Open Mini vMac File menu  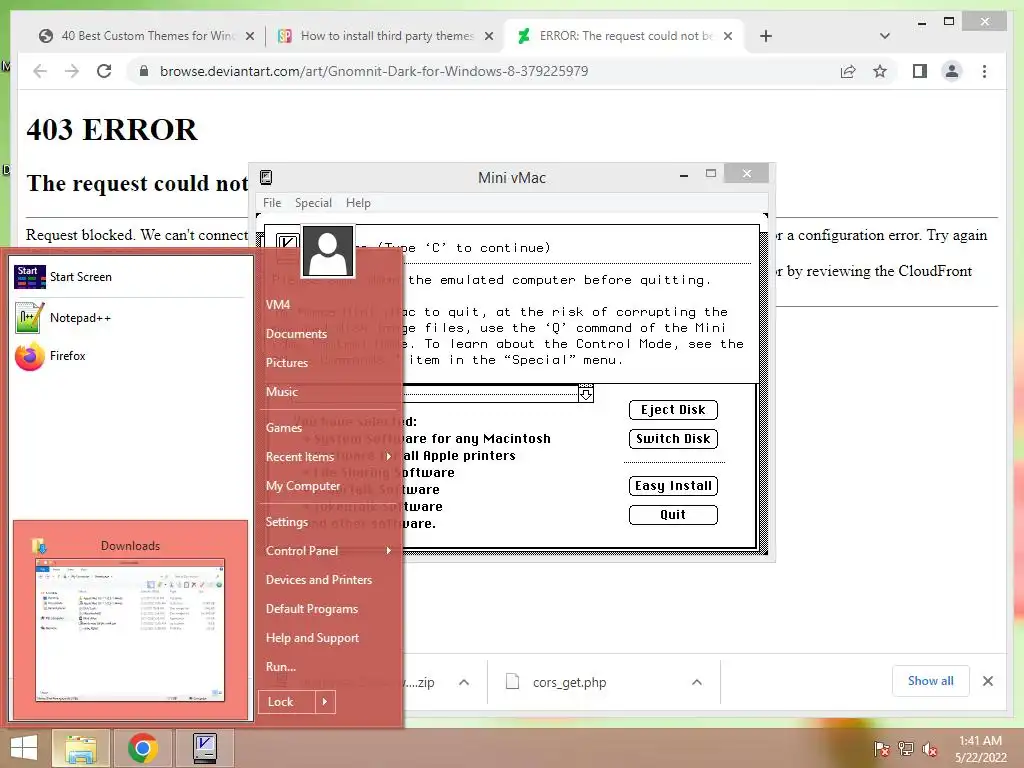coord(272,203)
